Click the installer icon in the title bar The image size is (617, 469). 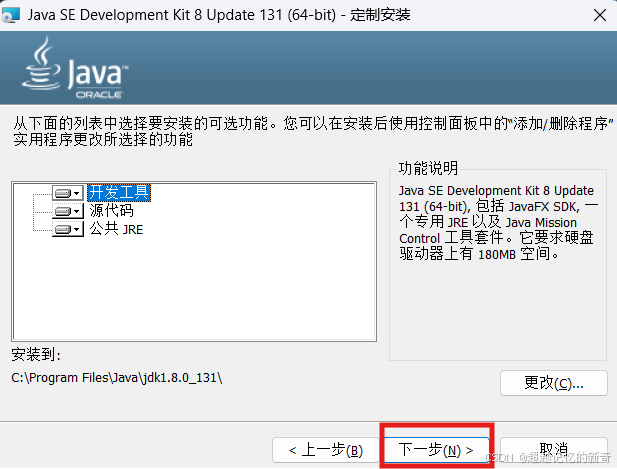[x=11, y=15]
